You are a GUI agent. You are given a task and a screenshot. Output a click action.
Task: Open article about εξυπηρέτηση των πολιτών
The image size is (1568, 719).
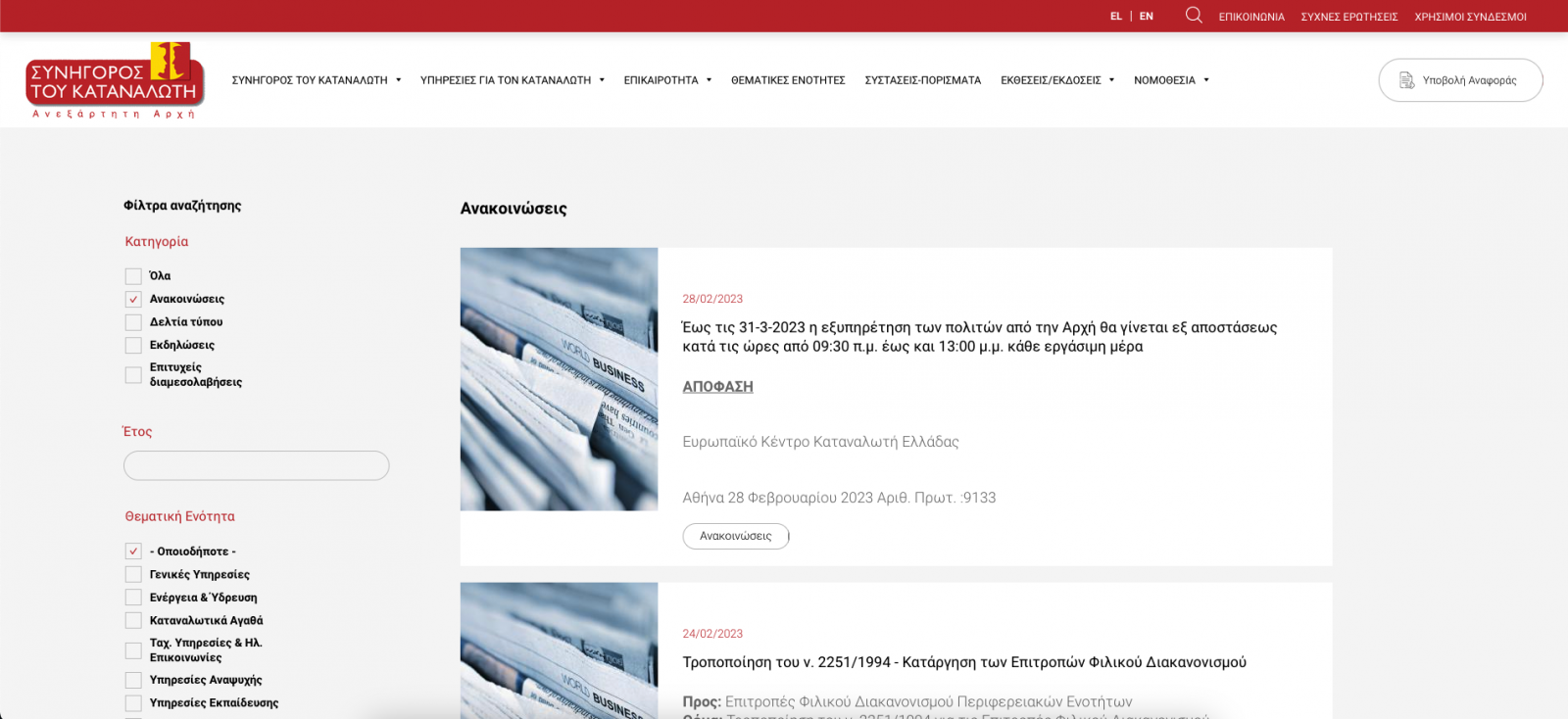980,337
